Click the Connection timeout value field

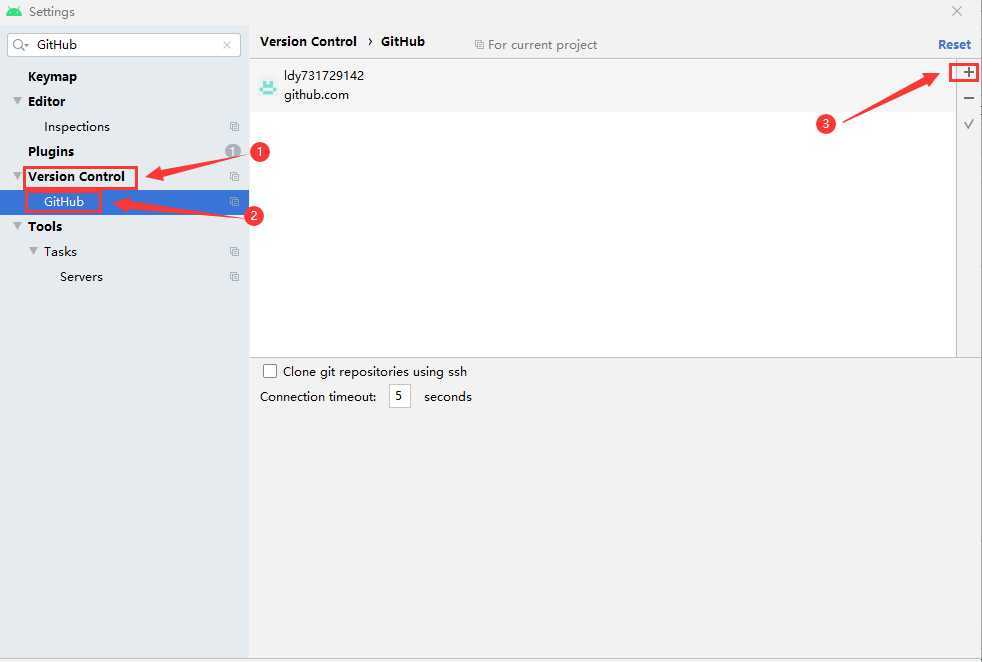[400, 396]
